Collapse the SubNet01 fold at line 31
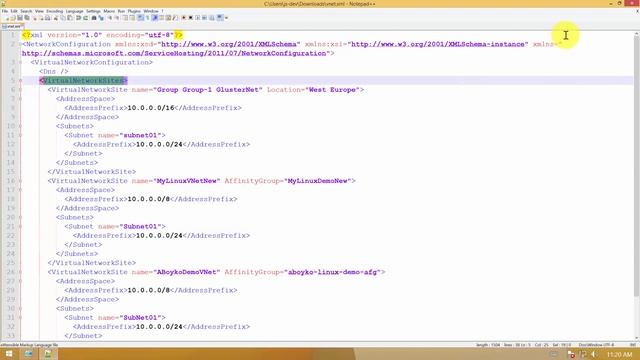 coord(20,318)
